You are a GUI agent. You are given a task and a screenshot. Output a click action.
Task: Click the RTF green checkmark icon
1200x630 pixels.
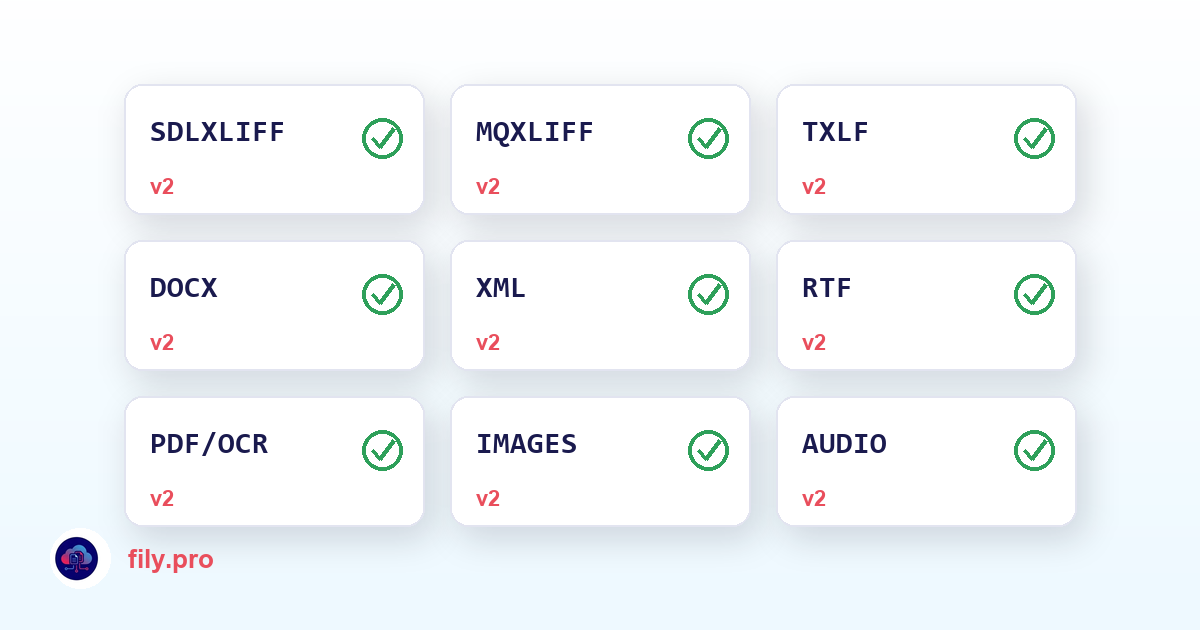1034,294
